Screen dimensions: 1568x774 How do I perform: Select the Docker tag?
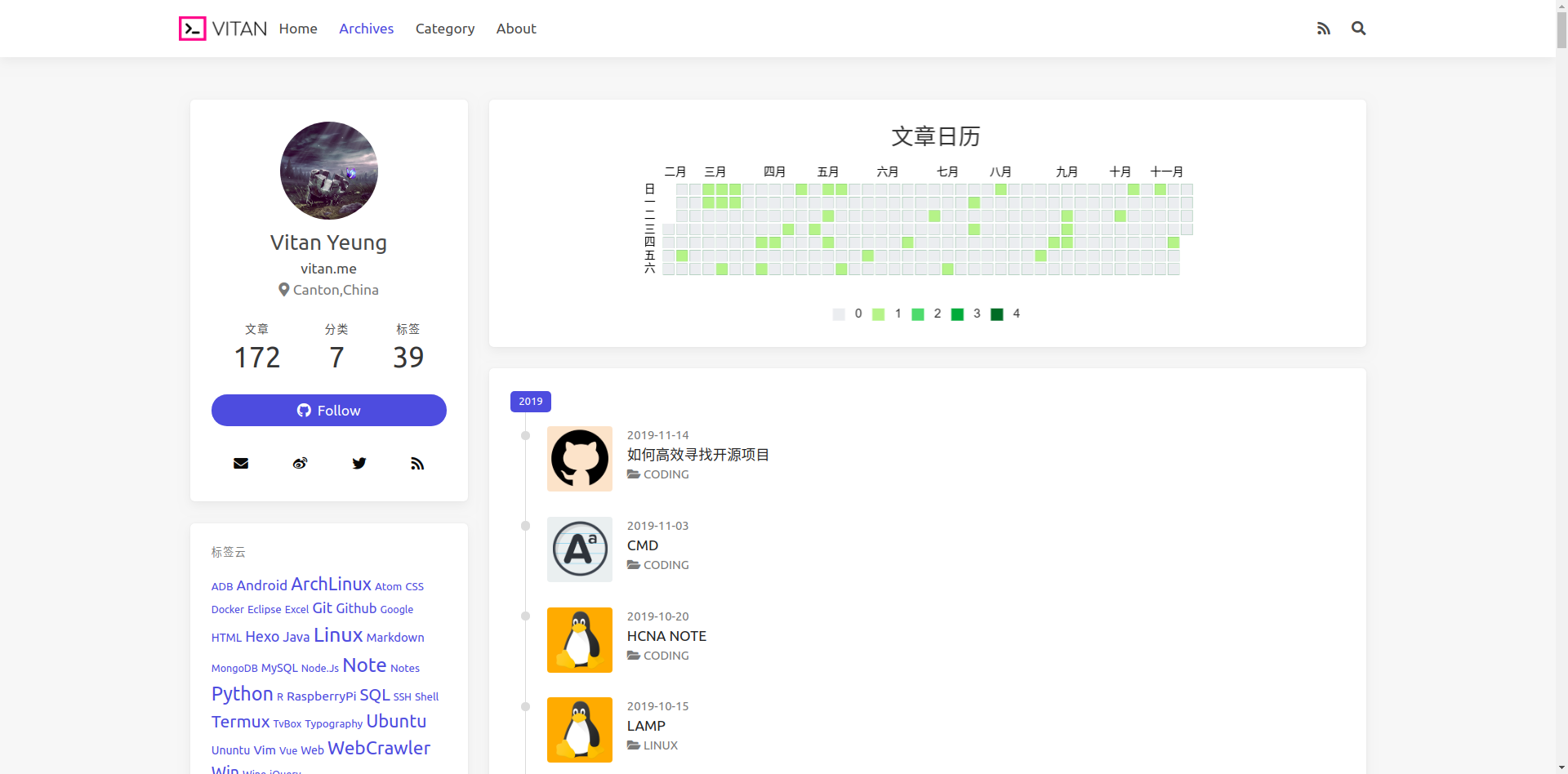(x=228, y=610)
